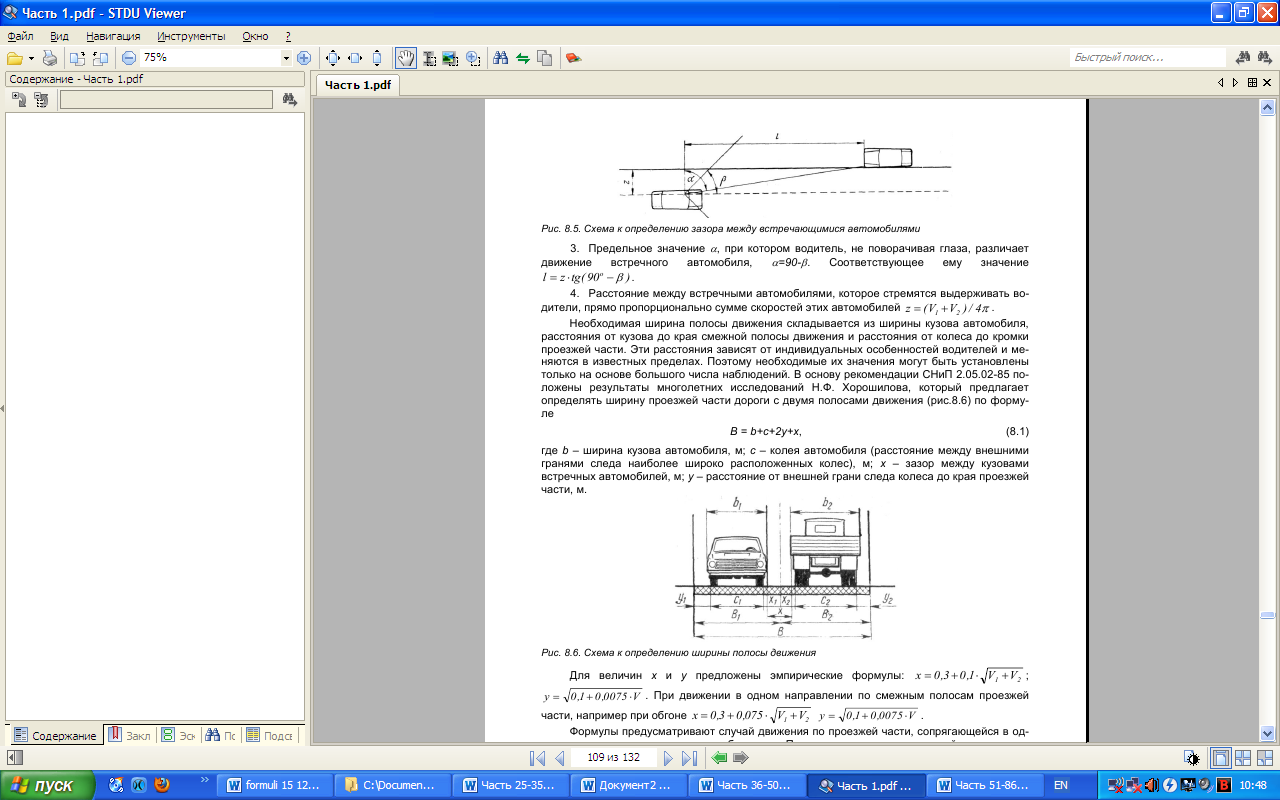Screen dimensions: 1280x800
Task: Switch to Поиск sidebar tab
Action: coord(220,735)
